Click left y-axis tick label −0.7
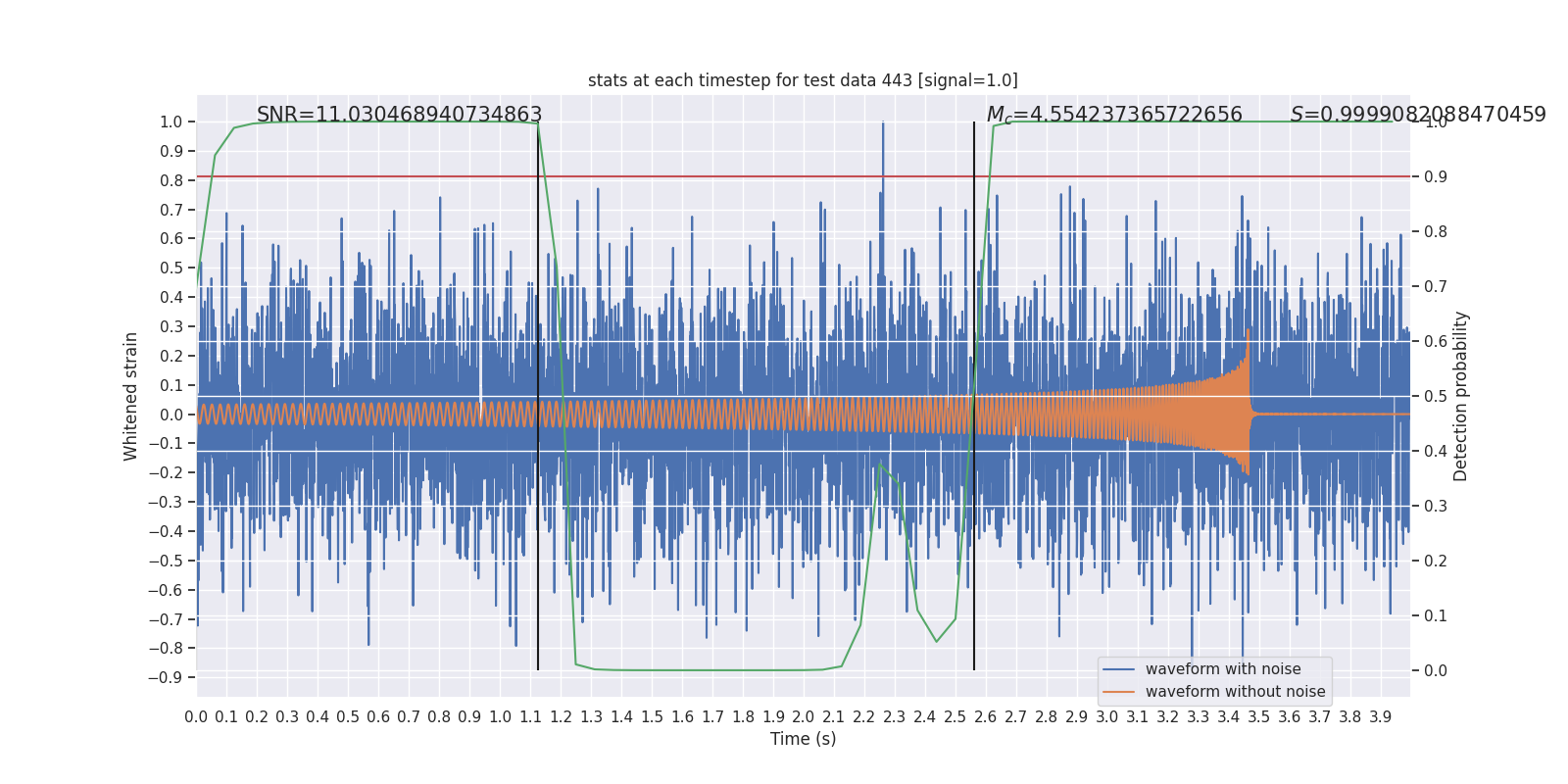Image resolution: width=1568 pixels, height=784 pixels. 166,619
